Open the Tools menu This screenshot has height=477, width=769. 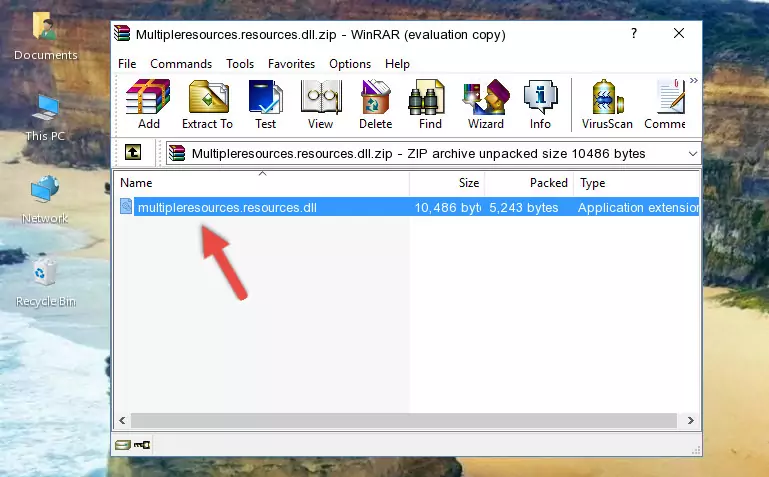point(240,64)
